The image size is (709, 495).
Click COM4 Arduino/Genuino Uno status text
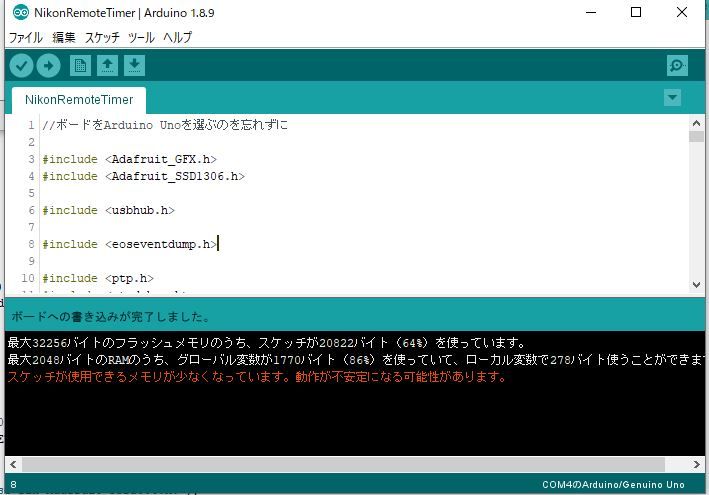click(x=613, y=485)
